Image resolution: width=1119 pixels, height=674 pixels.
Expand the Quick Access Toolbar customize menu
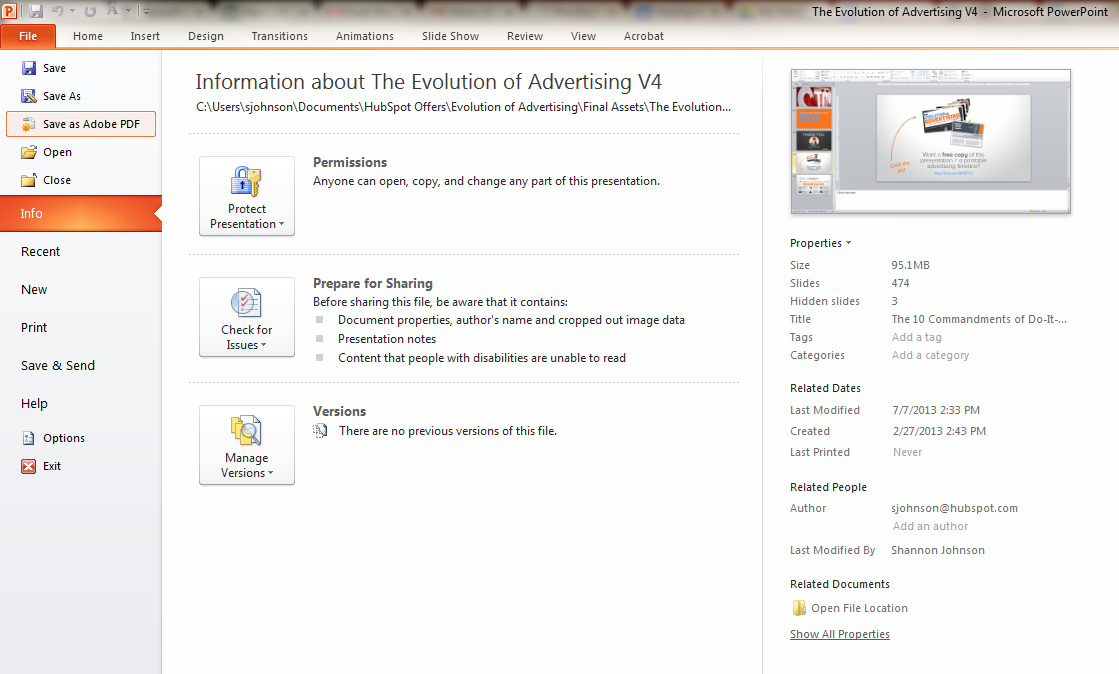pyautogui.click(x=146, y=11)
